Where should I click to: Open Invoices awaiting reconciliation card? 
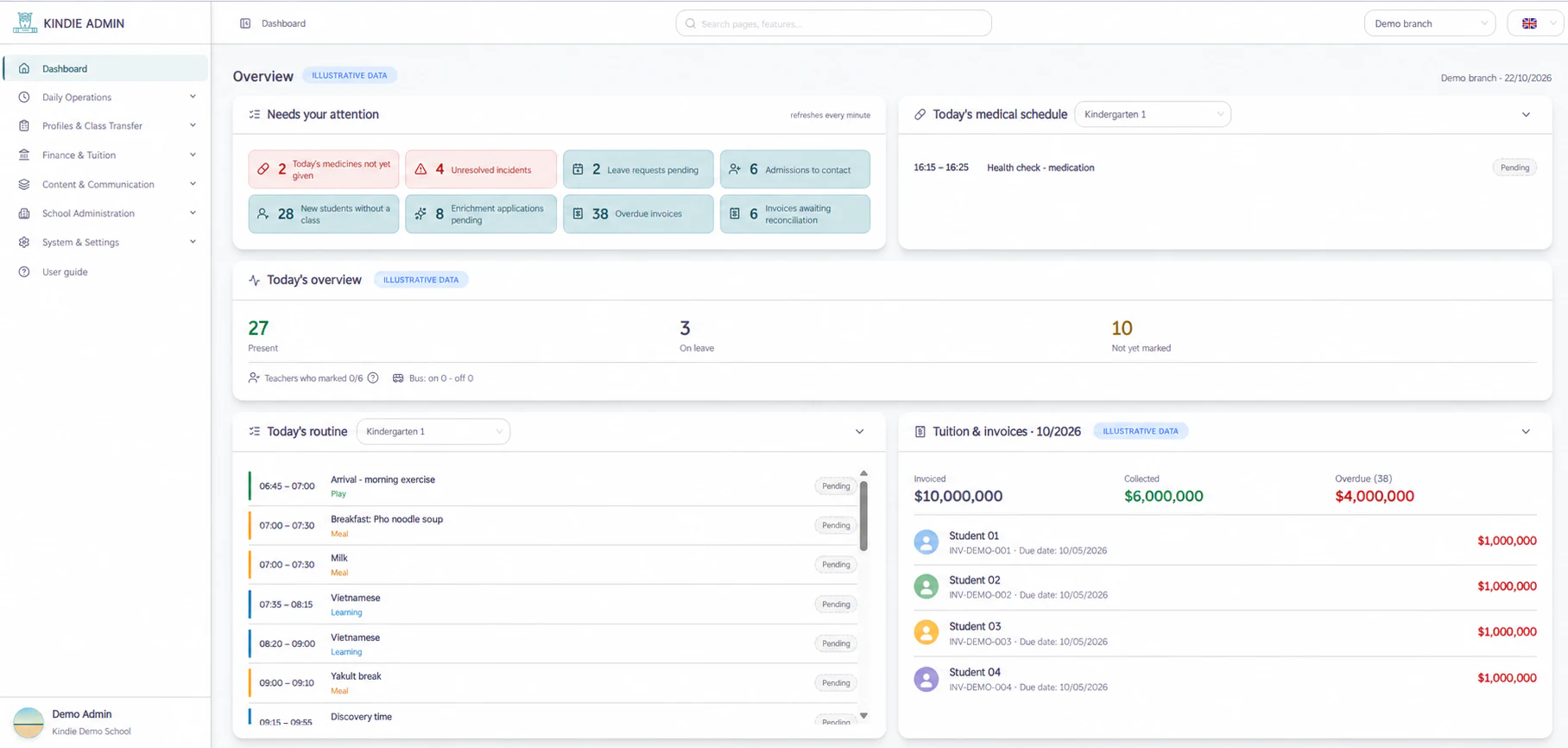795,213
